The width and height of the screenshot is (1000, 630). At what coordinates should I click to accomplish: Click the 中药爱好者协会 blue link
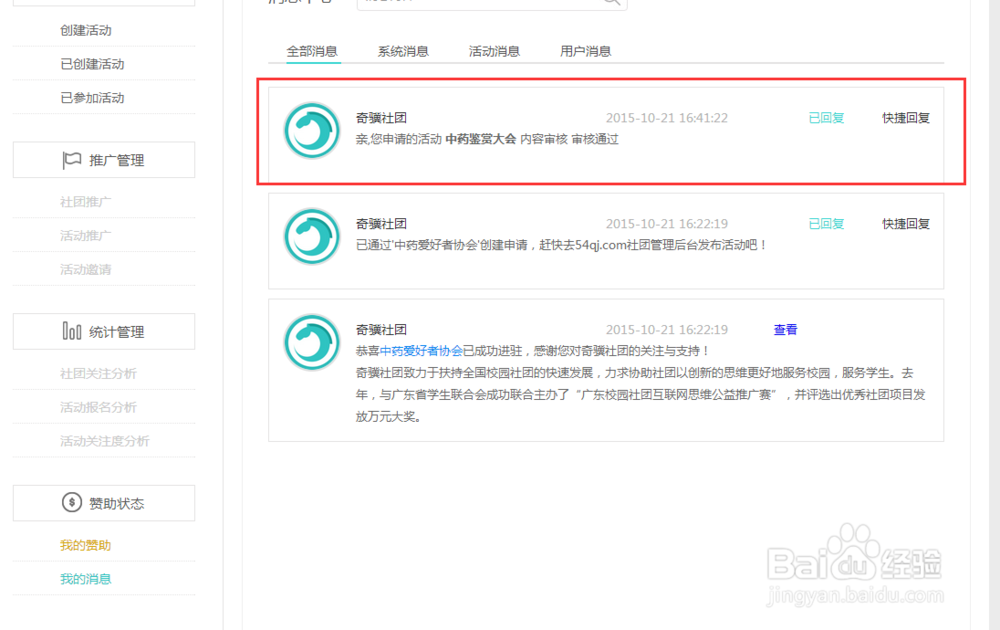coord(433,351)
